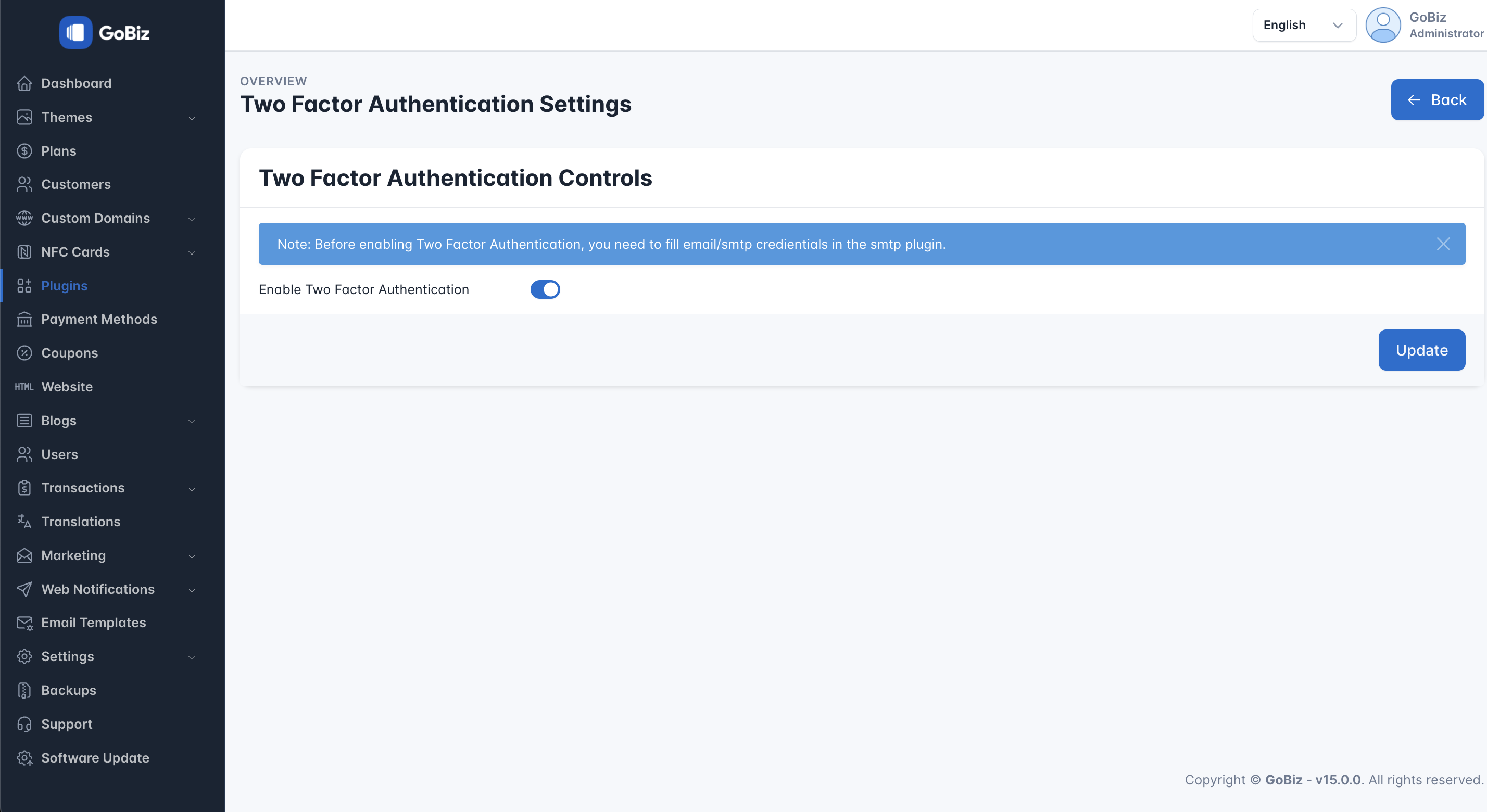Click the HTML Website icon
The width and height of the screenshot is (1487, 812).
(23, 387)
